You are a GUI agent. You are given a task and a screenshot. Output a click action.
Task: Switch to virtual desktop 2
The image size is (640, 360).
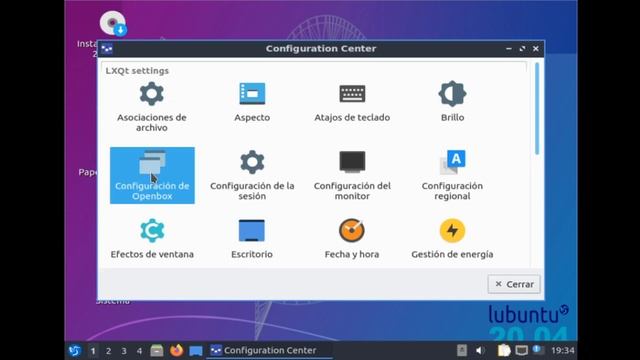(x=109, y=351)
